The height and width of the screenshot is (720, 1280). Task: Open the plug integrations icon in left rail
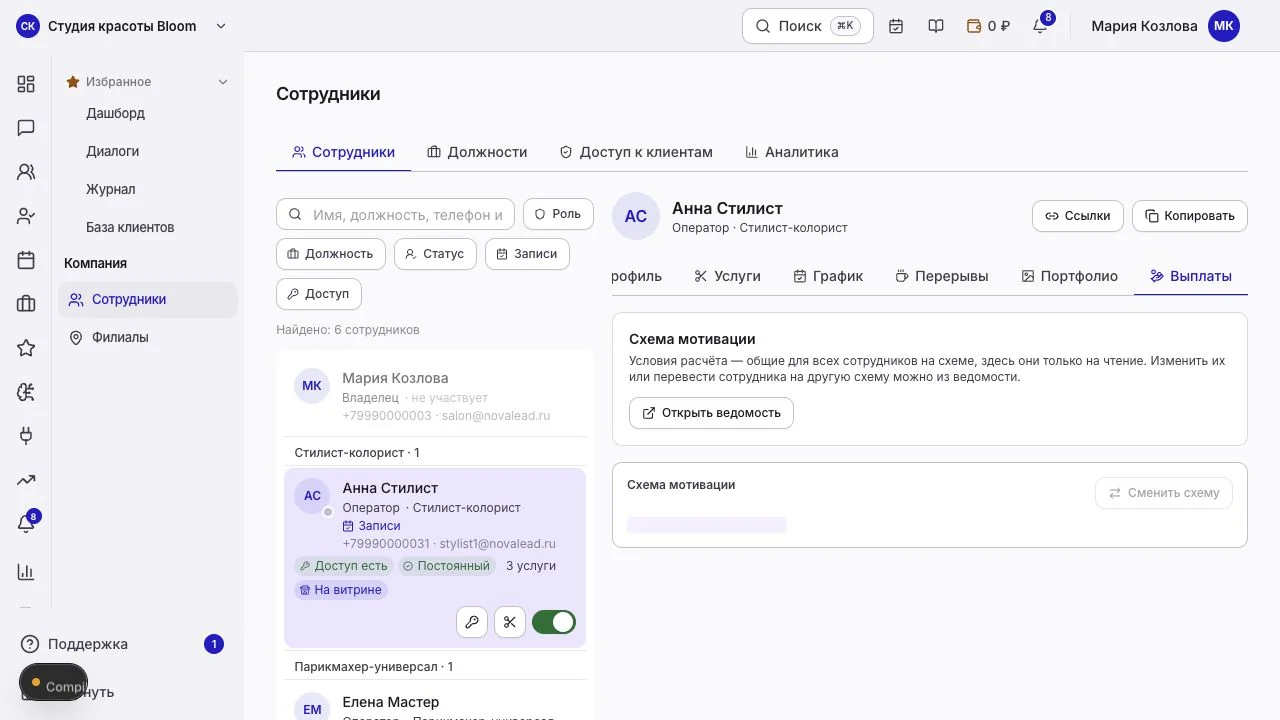(x=26, y=436)
